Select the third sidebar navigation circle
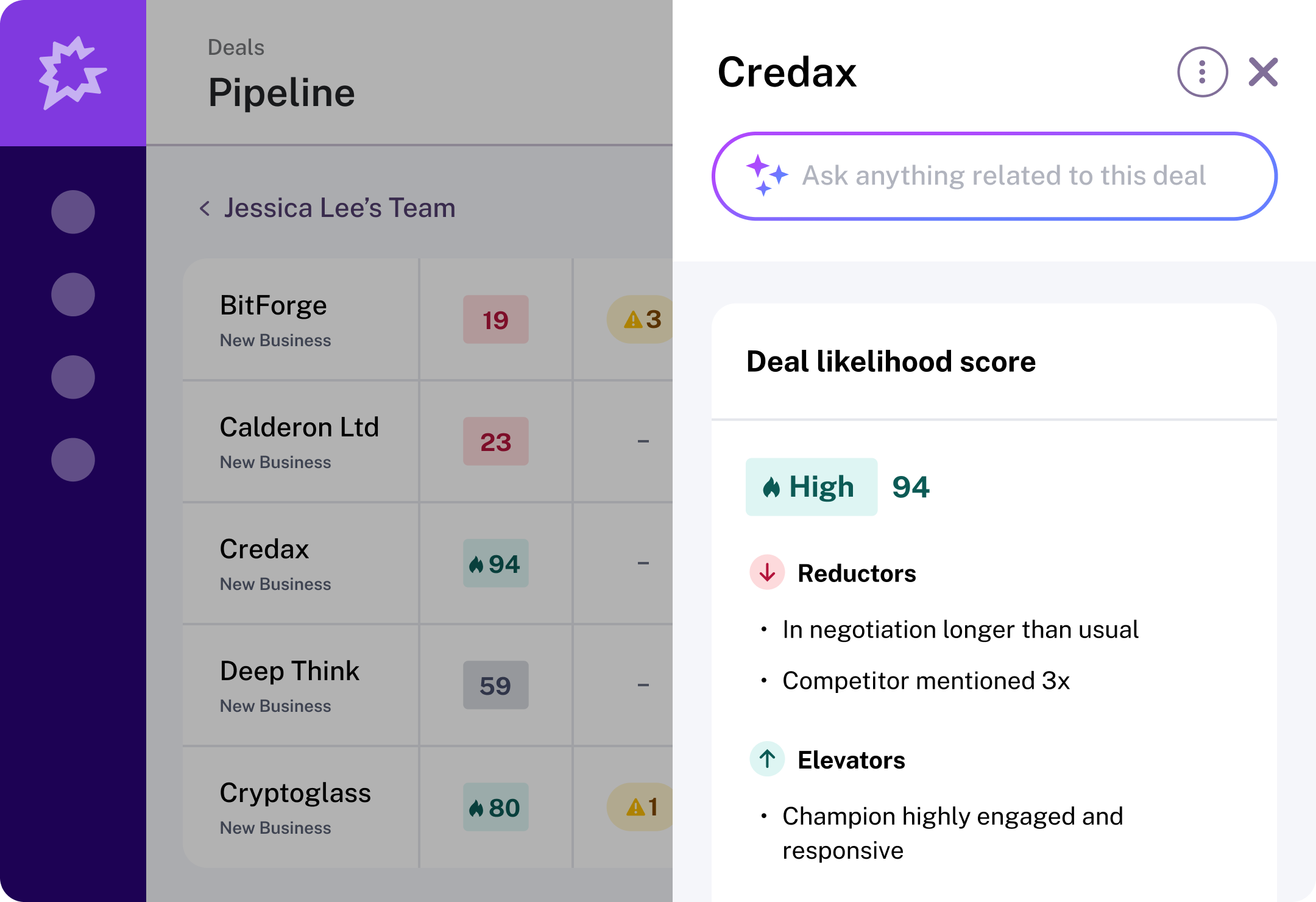The image size is (1316, 902). click(73, 377)
